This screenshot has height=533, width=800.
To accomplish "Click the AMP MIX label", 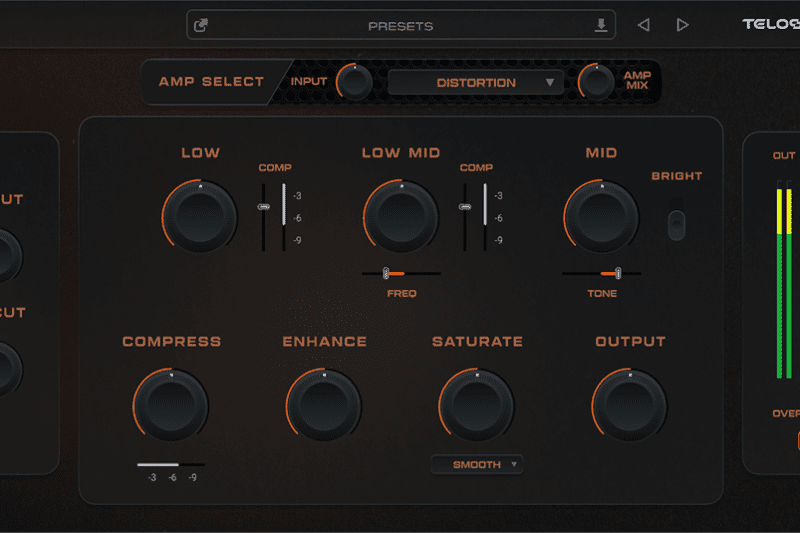I will tap(637, 81).
